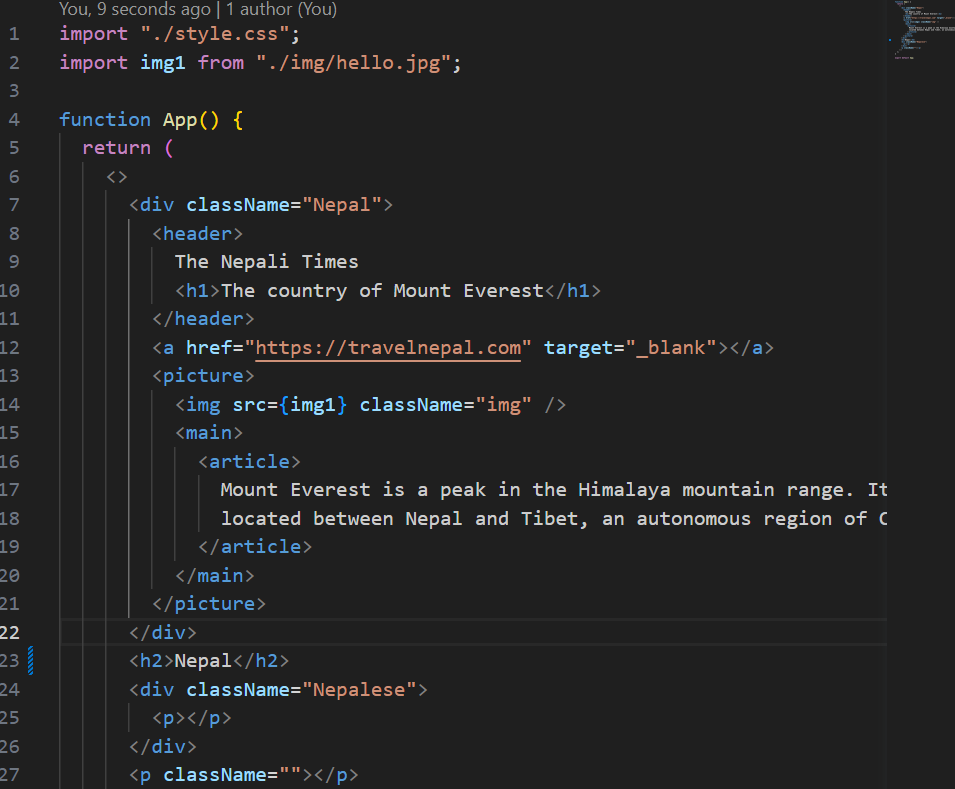Click the closing </picture> tag
Image resolution: width=955 pixels, height=789 pixels.
pos(209,604)
